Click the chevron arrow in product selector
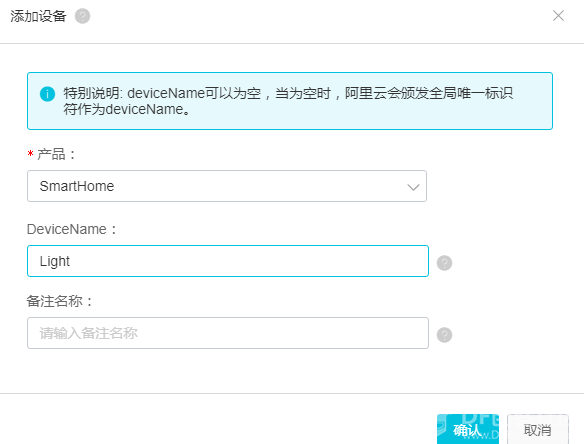This screenshot has height=444, width=584. coord(413,187)
